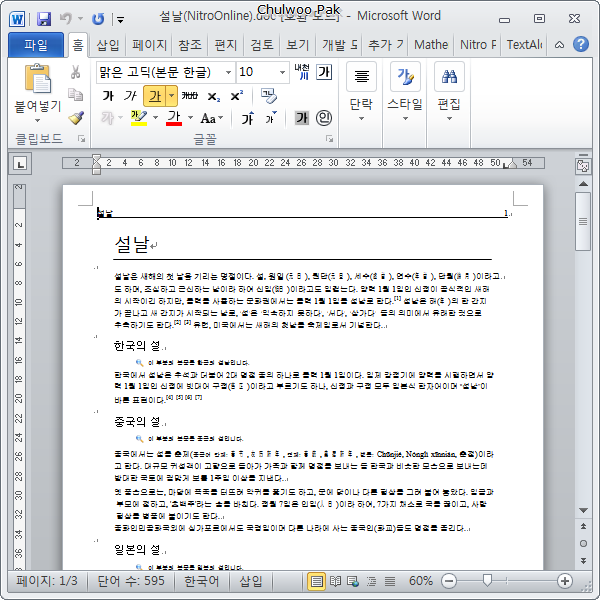
Task: Click the character border 가 icon
Action: [324, 72]
